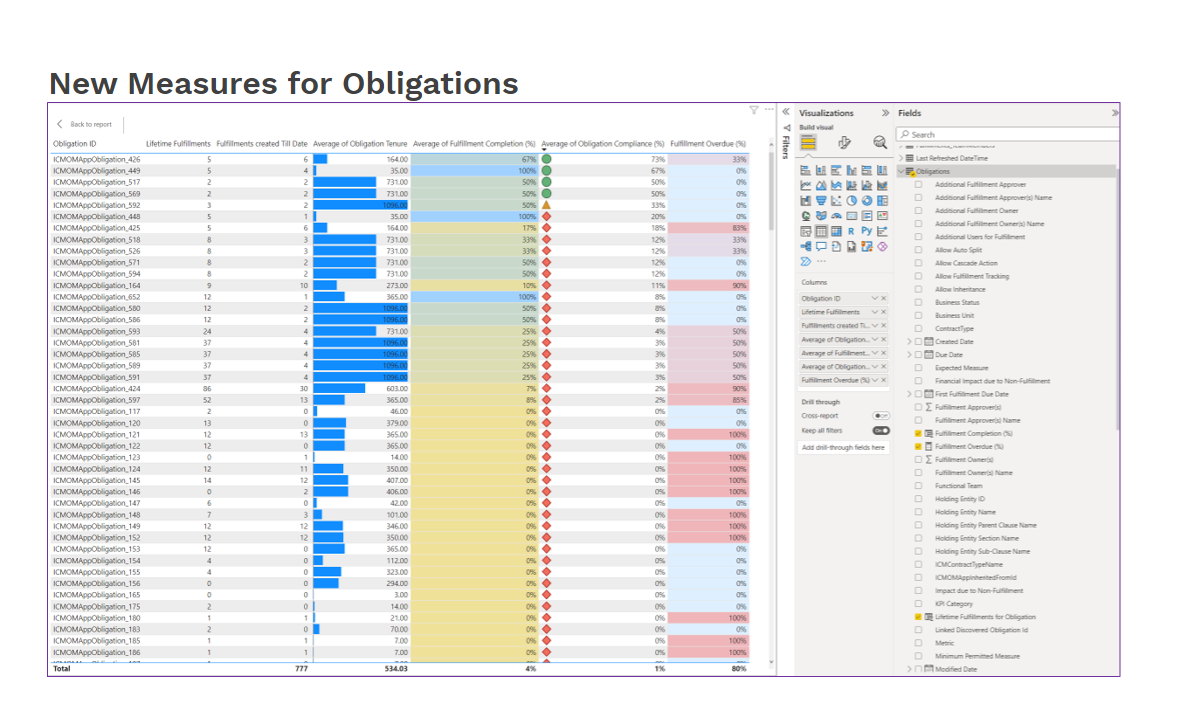Toggle the Keep all filters switch
Screen dimensions: 1182x710
pos(881,430)
